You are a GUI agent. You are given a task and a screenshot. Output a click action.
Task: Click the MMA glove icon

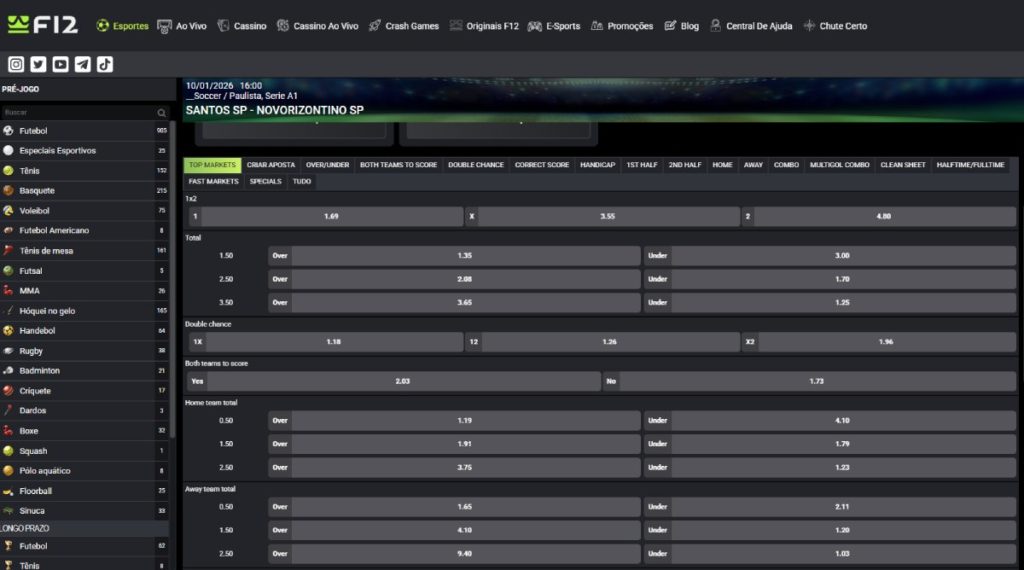point(8,291)
